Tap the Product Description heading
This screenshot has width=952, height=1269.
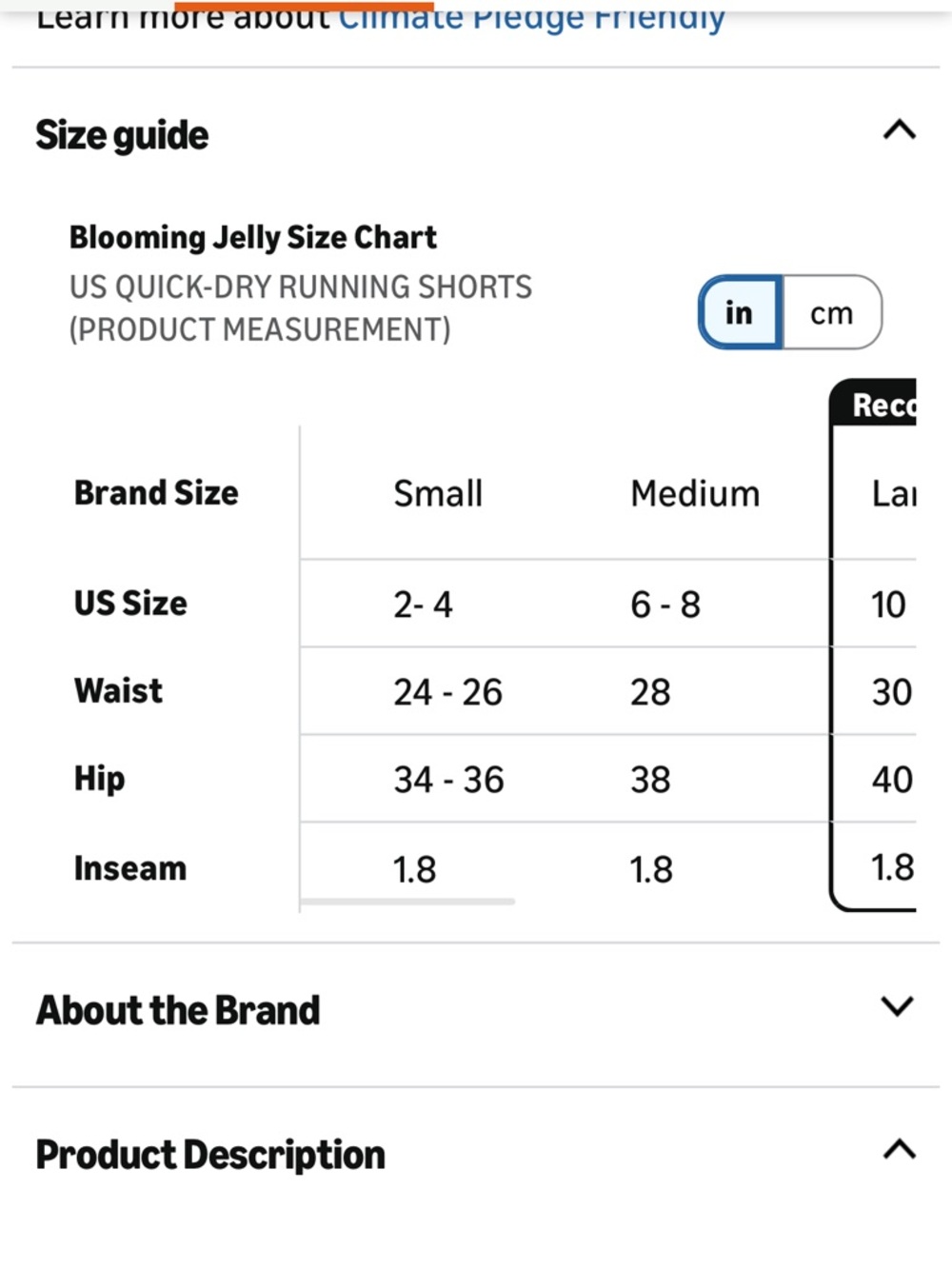tap(210, 1155)
